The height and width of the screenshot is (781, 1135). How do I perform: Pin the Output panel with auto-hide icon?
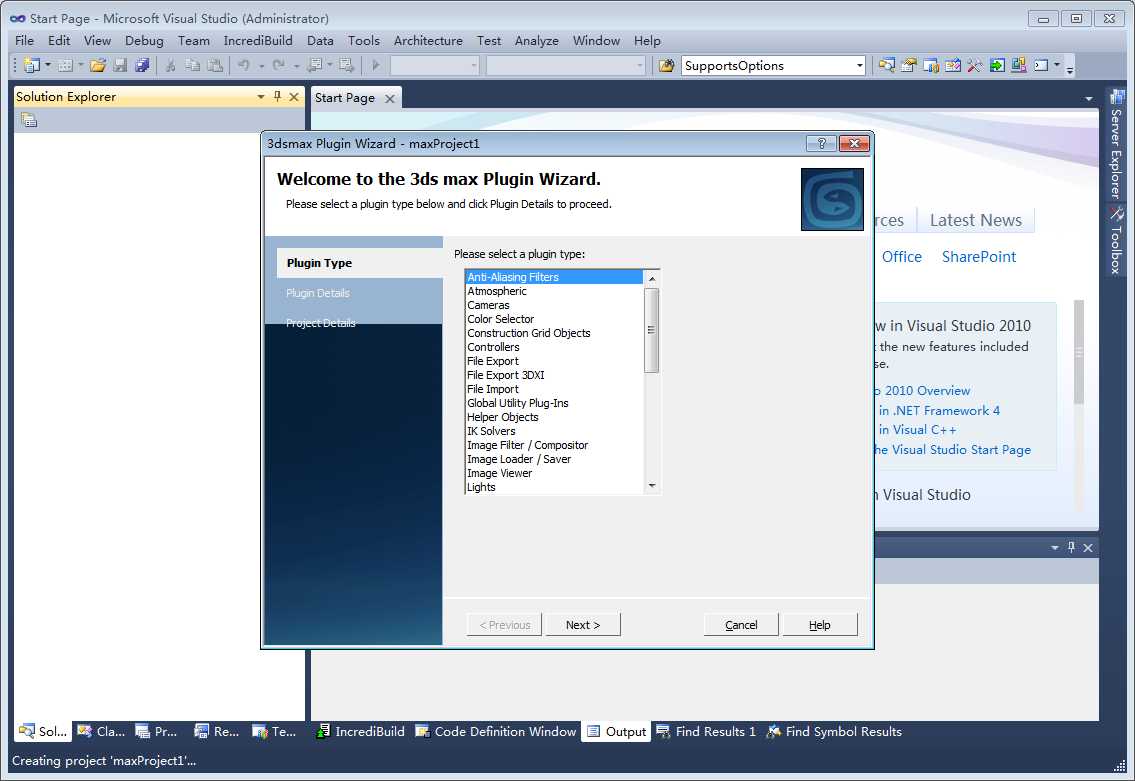(1071, 547)
